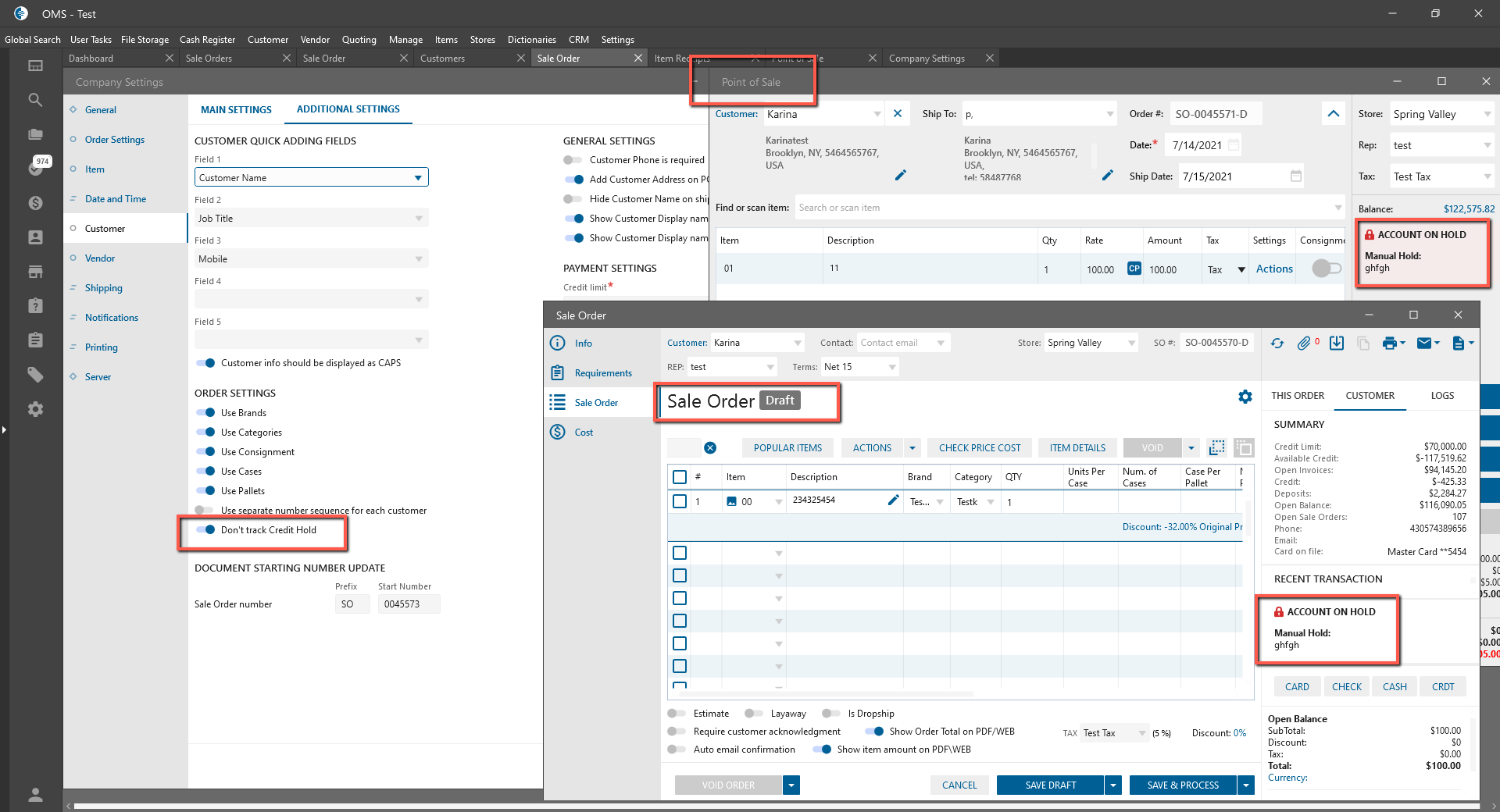Enable the Estimate toggle
1500x812 pixels.
click(677, 714)
